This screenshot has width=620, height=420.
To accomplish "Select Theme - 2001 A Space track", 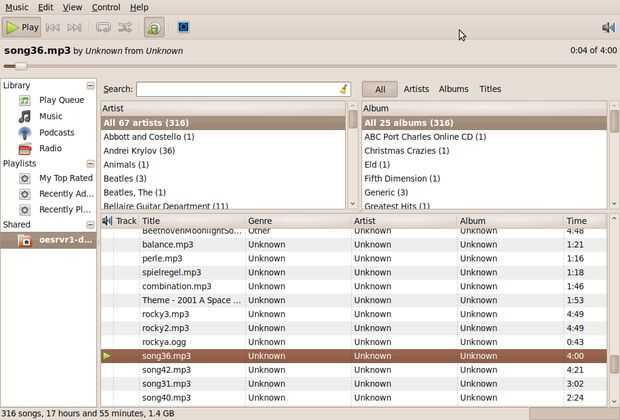I will (x=354, y=300).
